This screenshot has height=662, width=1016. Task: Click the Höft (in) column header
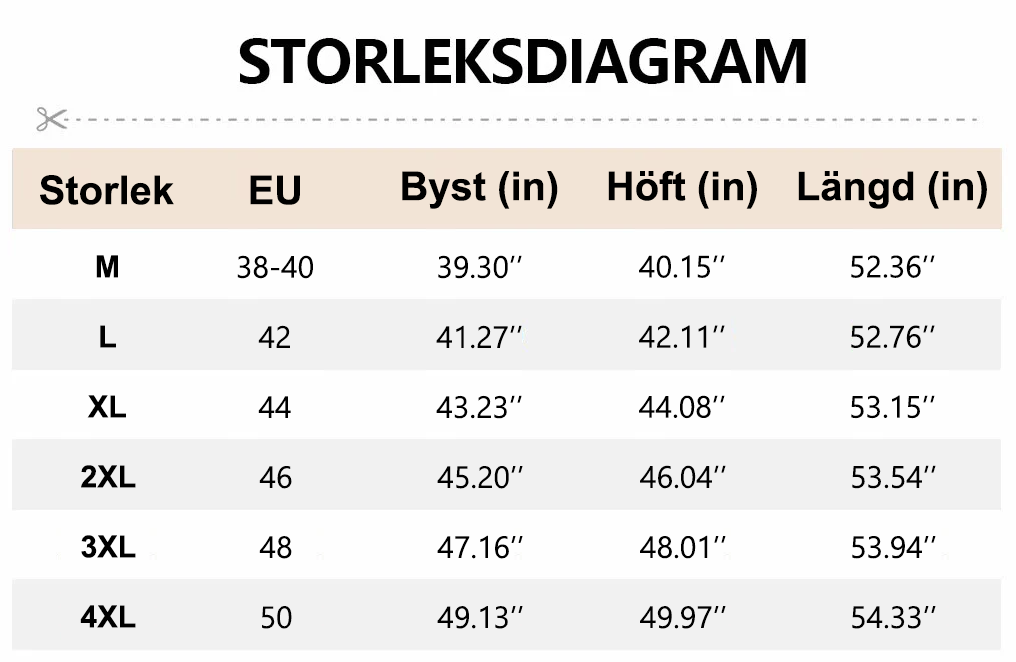tap(682, 187)
